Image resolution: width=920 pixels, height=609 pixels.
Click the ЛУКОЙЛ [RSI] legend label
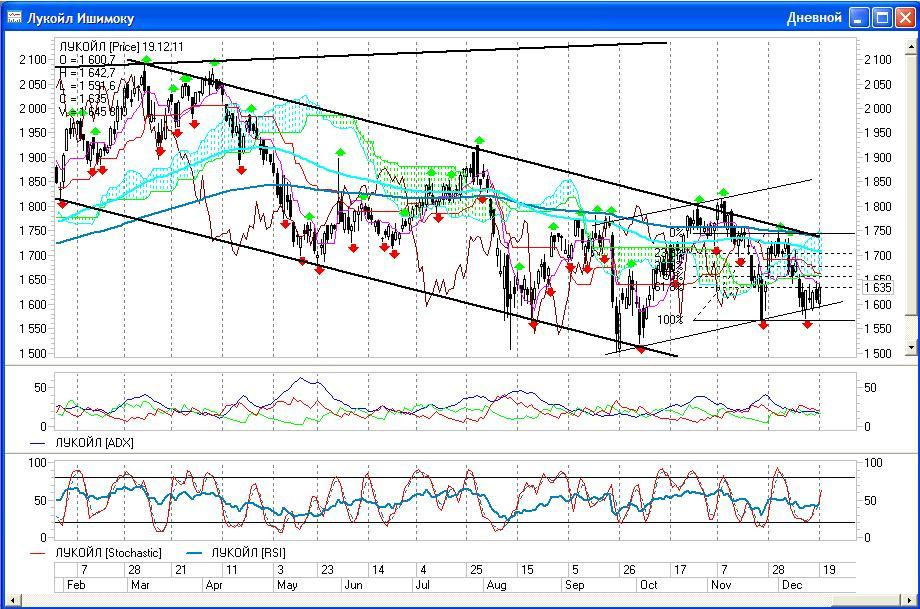248,553
